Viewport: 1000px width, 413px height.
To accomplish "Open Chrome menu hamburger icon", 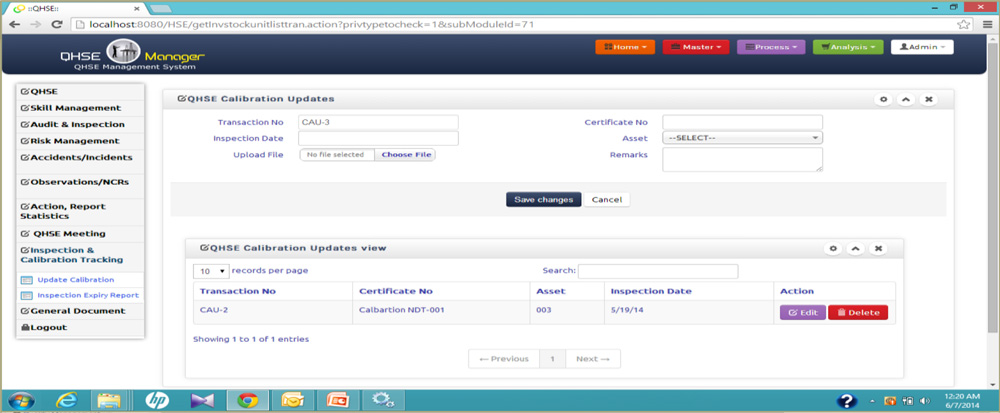I will click(984, 23).
